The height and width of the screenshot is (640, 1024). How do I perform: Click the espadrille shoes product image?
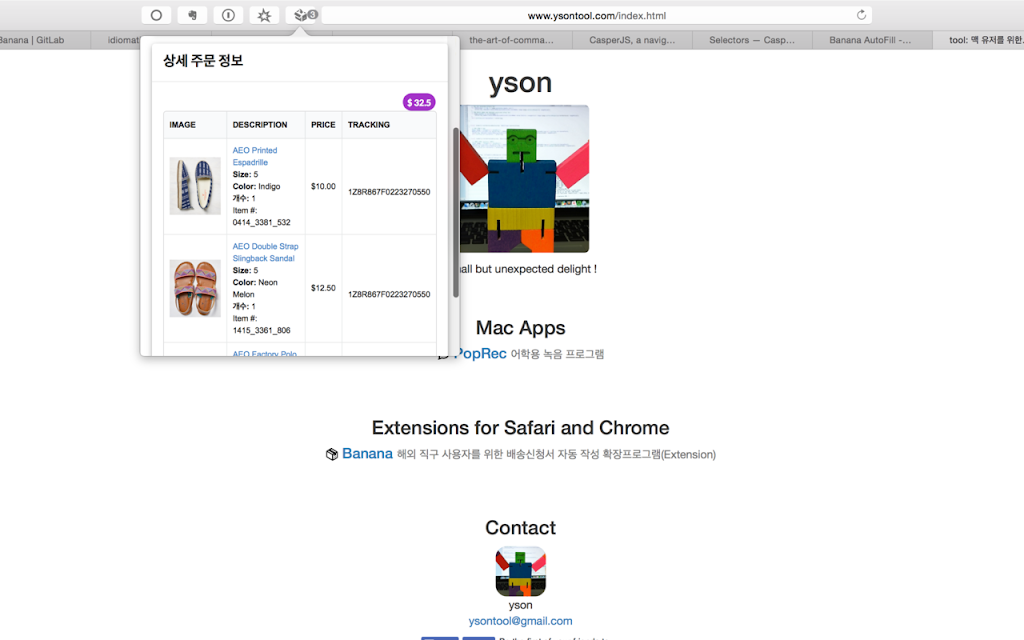pos(195,186)
